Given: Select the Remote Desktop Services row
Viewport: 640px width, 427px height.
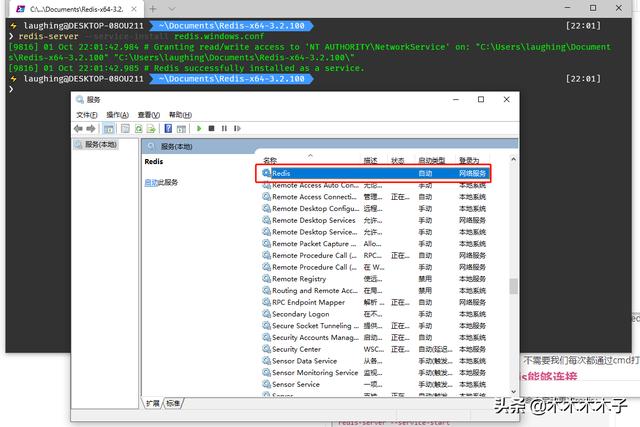Looking at the screenshot, I should [x=373, y=220].
